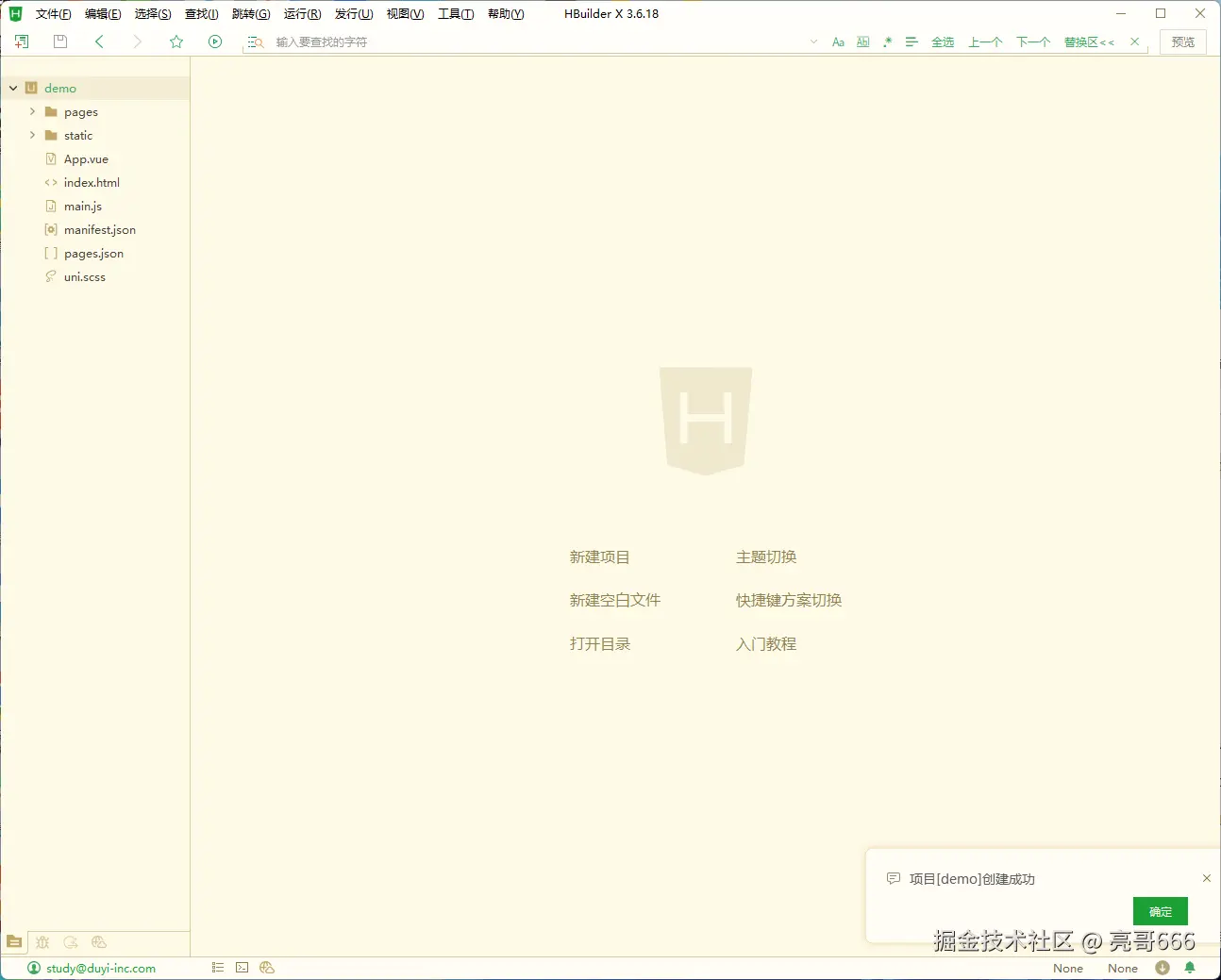Confirm the notification with 确定 button

[1161, 912]
